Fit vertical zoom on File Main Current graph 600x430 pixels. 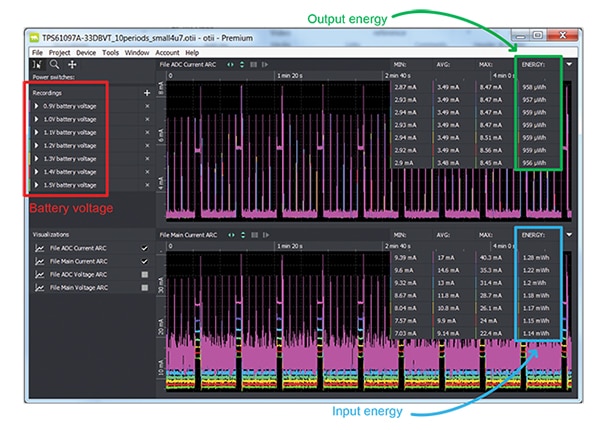pyautogui.click(x=244, y=234)
